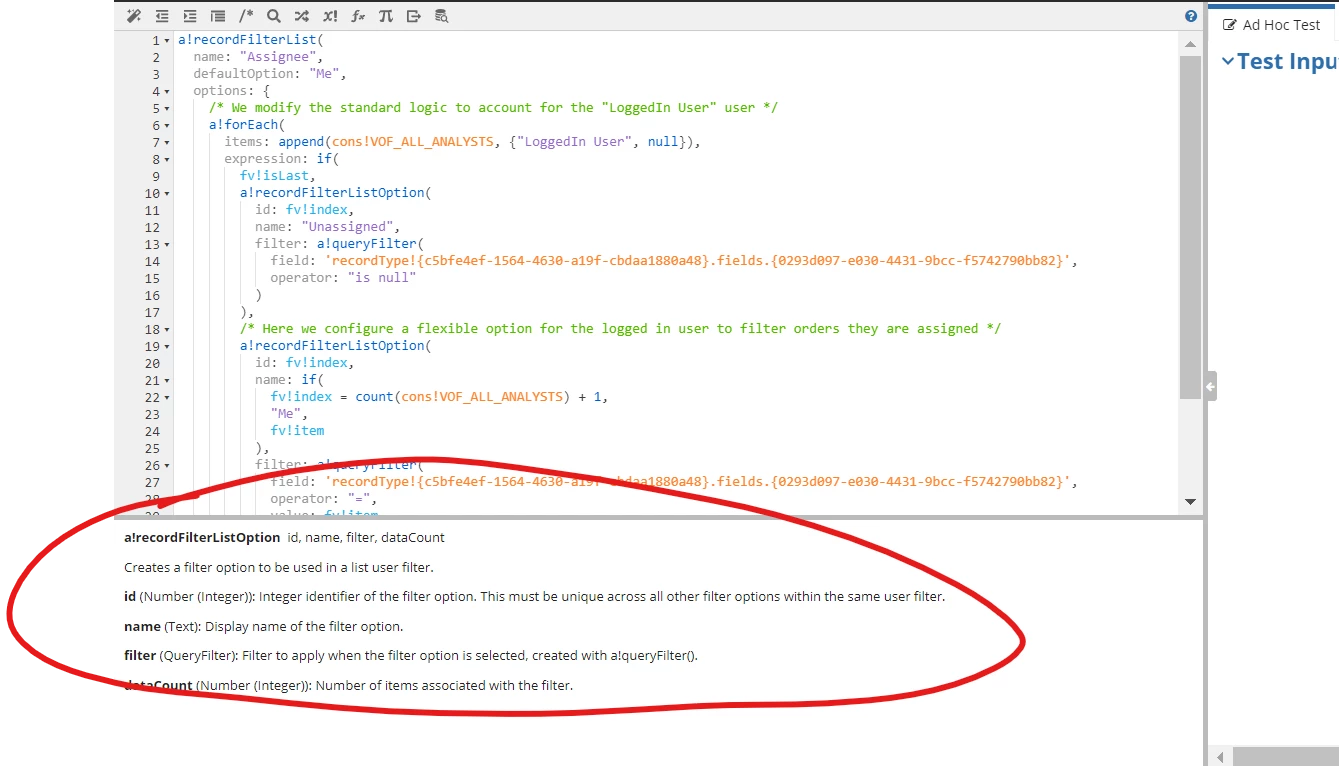Click the recordType field reference on line 14
Image resolution: width=1339 pixels, height=766 pixels.
[x=696, y=262]
